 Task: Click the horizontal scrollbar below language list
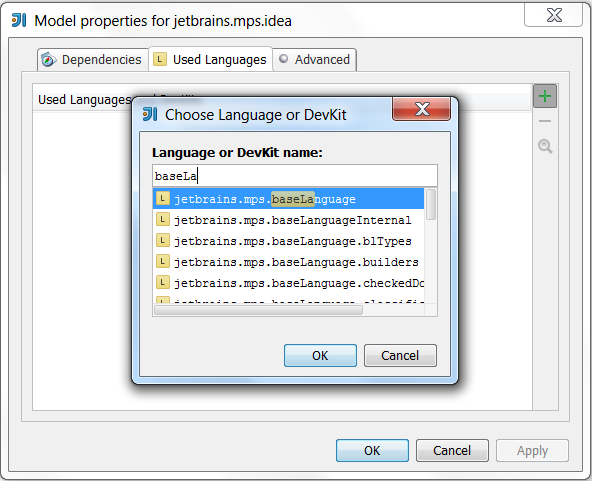[259, 310]
